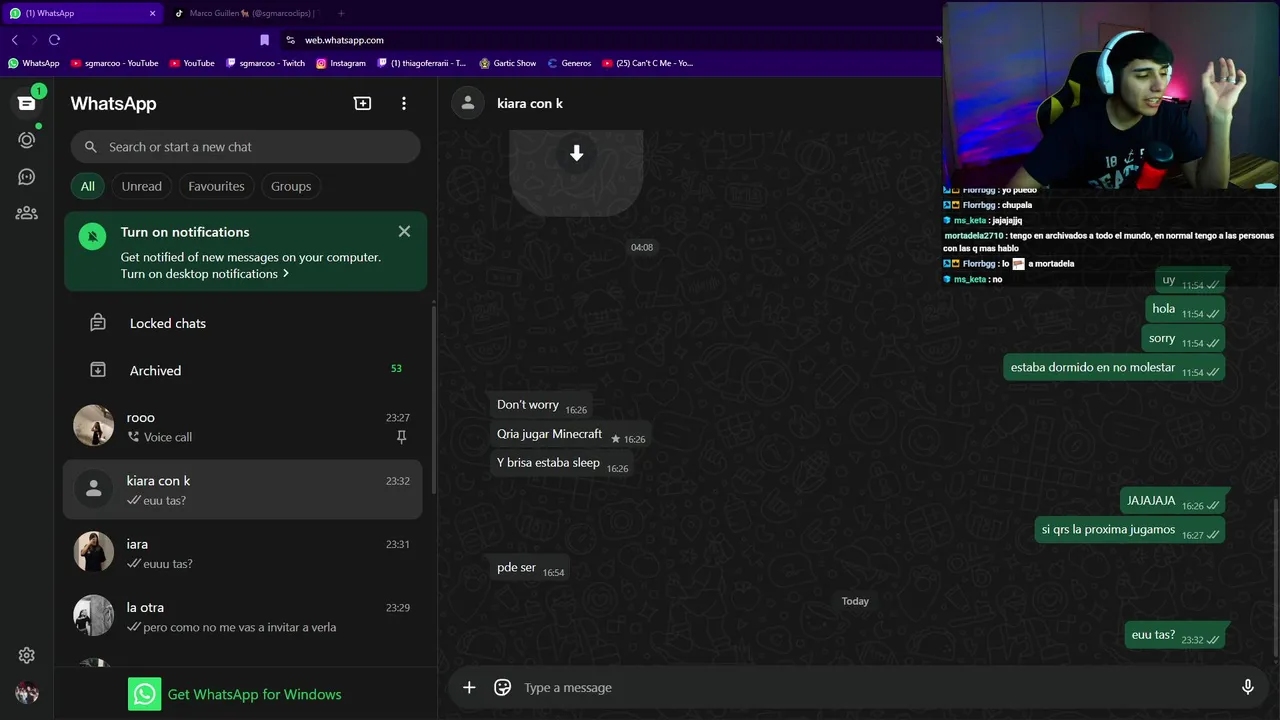Download the media with the arrow icon
This screenshot has width=1280, height=720.
pos(576,153)
